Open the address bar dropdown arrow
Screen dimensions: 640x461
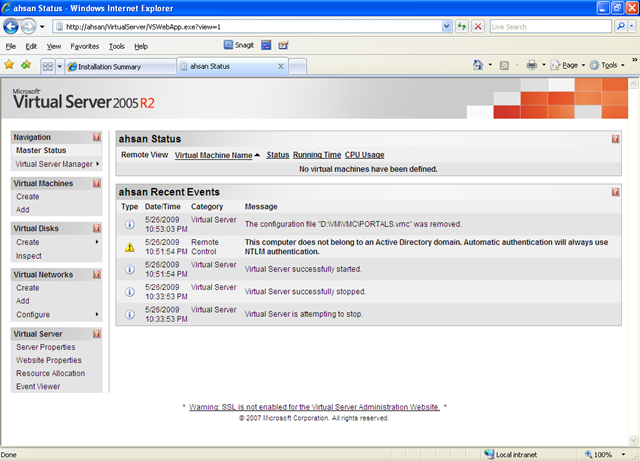coord(447,27)
